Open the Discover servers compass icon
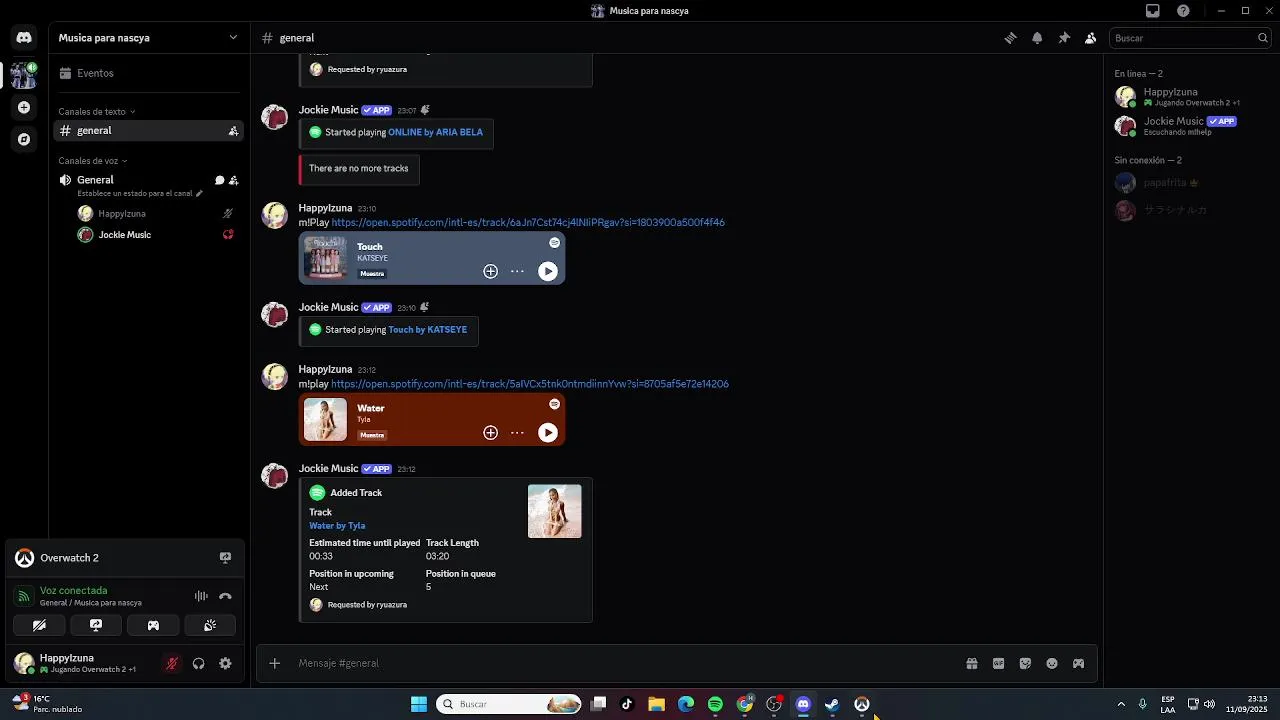This screenshot has width=1280, height=720. pos(24,139)
